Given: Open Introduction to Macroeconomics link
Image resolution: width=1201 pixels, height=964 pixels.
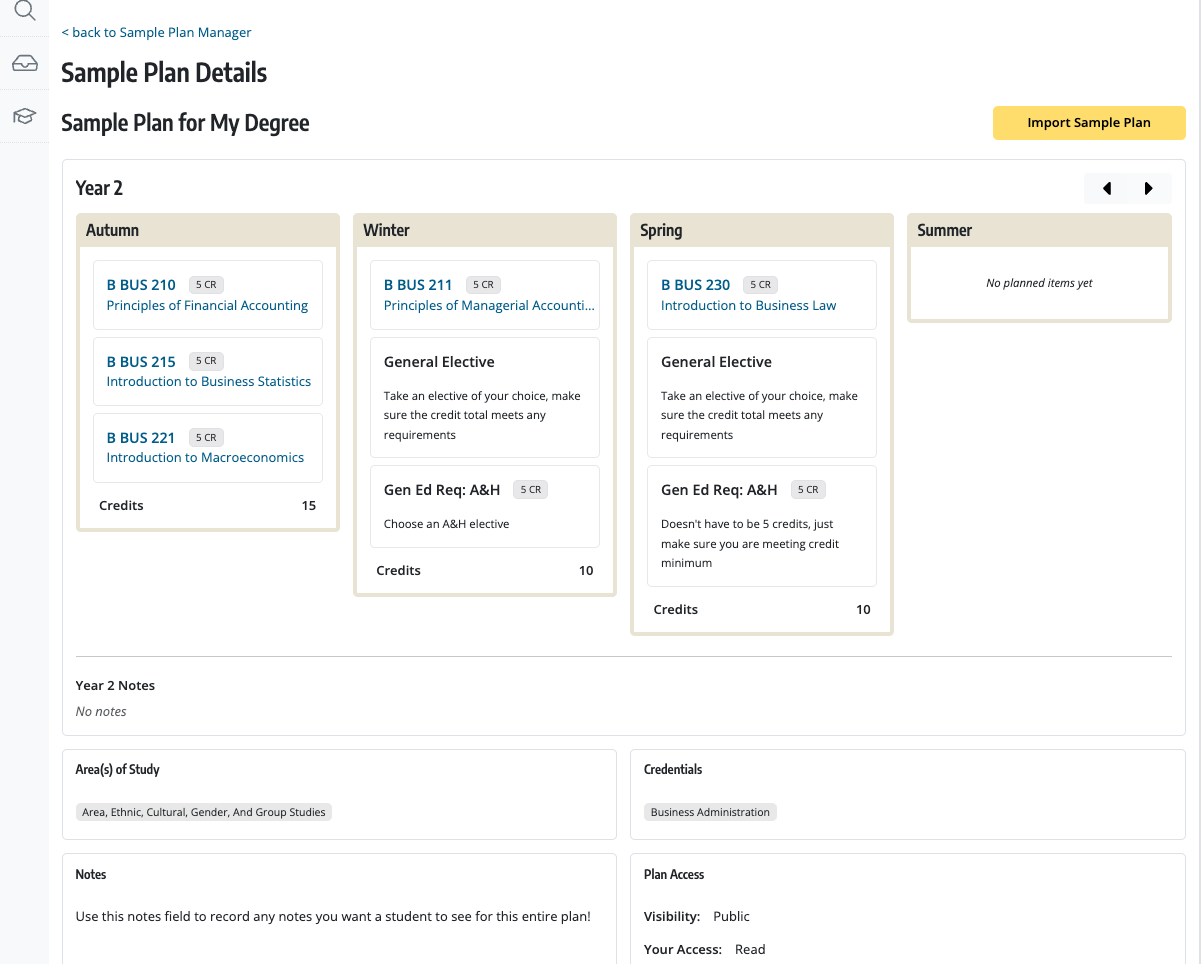Looking at the screenshot, I should pyautogui.click(x=205, y=458).
